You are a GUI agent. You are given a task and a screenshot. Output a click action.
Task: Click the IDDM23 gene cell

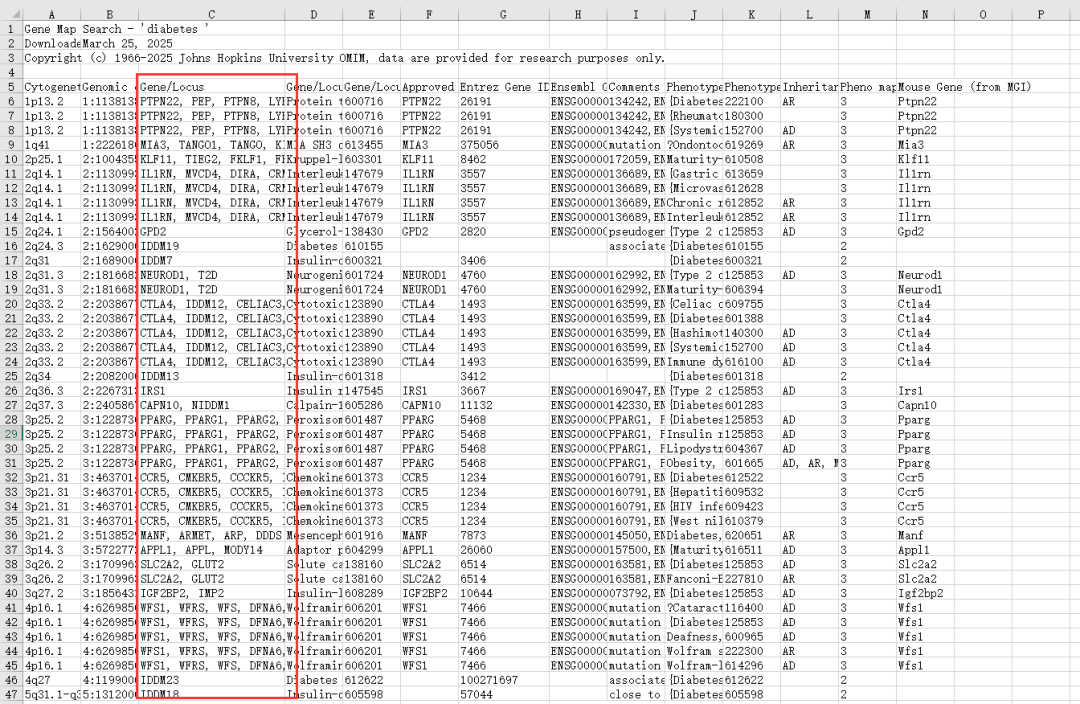click(160, 680)
